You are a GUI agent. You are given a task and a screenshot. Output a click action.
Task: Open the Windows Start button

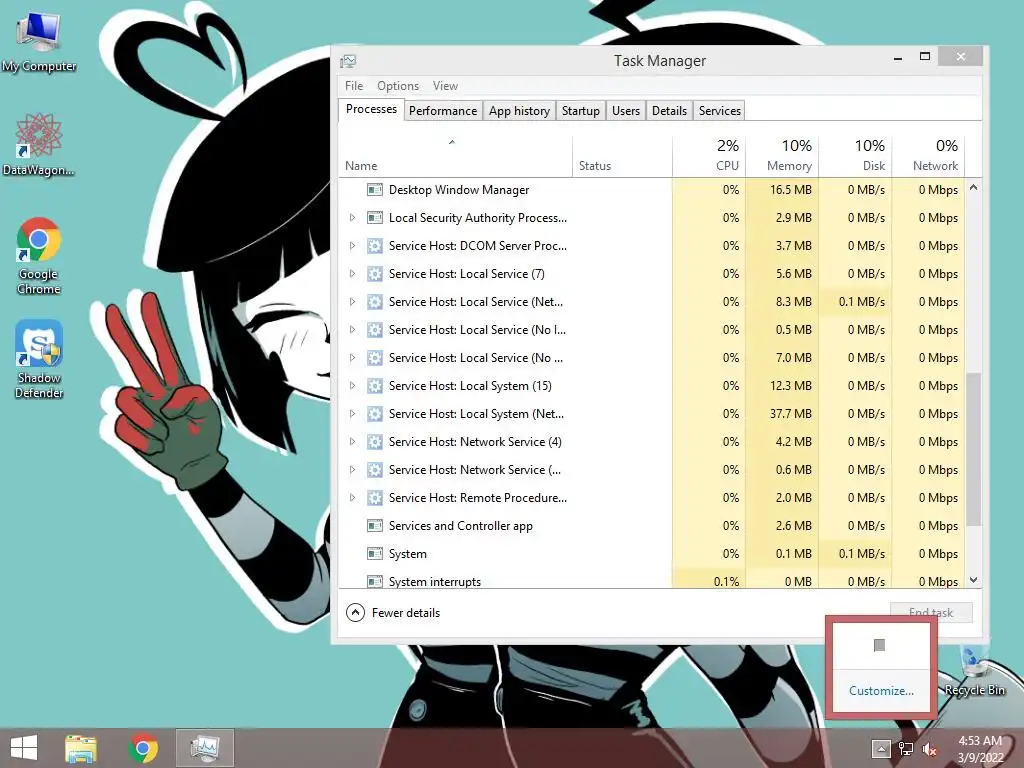pyautogui.click(x=24, y=748)
